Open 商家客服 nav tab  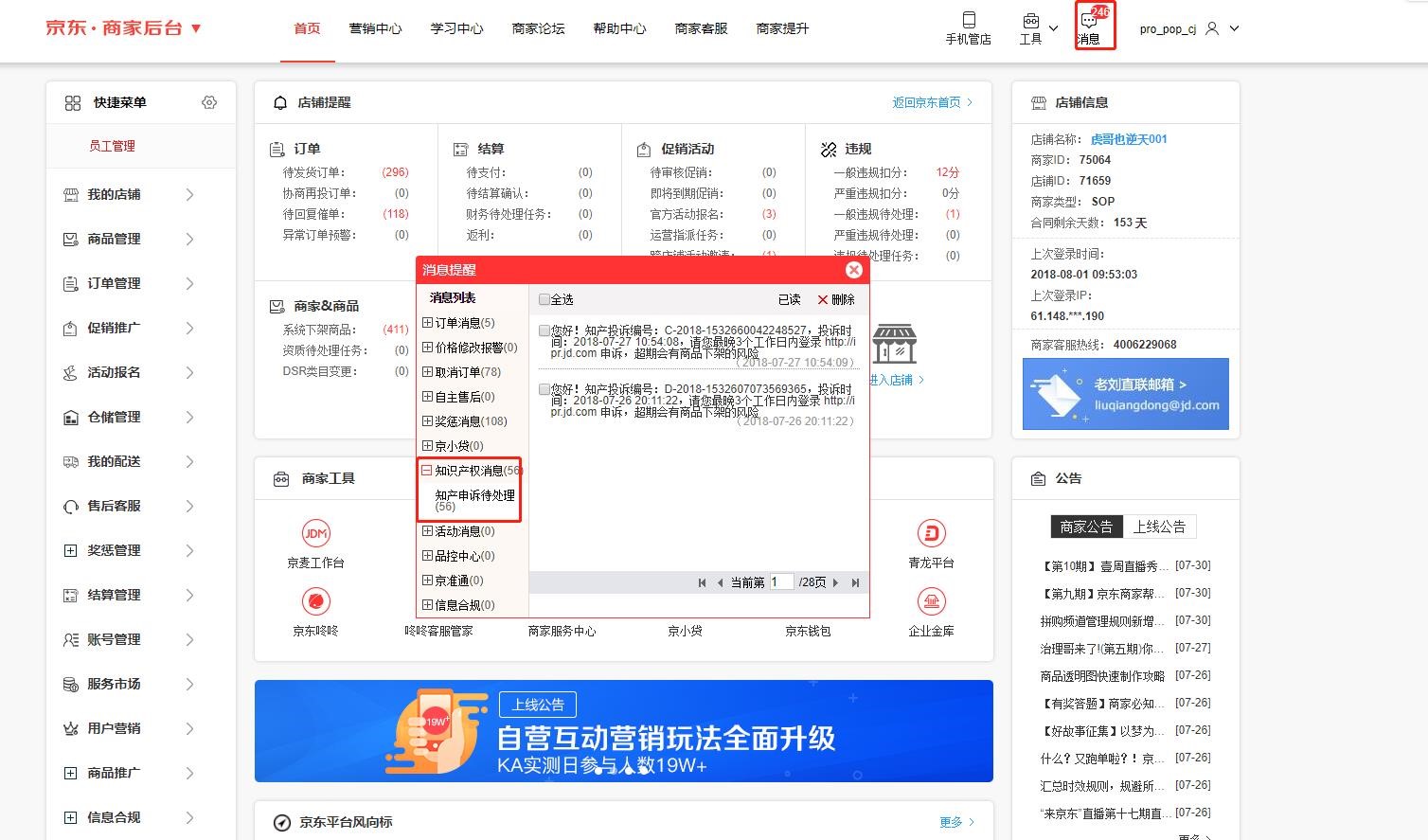tap(701, 28)
